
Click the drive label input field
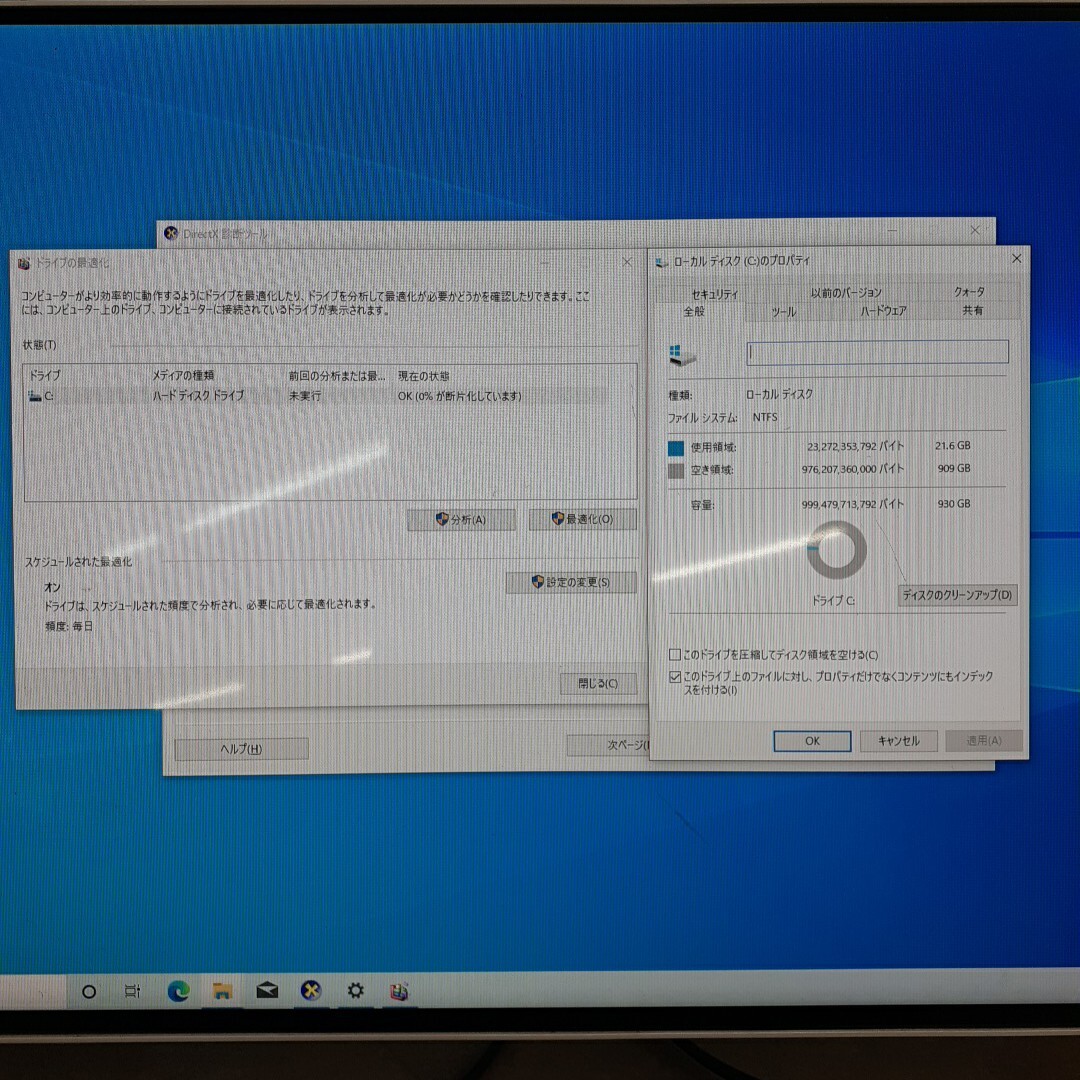click(x=878, y=352)
